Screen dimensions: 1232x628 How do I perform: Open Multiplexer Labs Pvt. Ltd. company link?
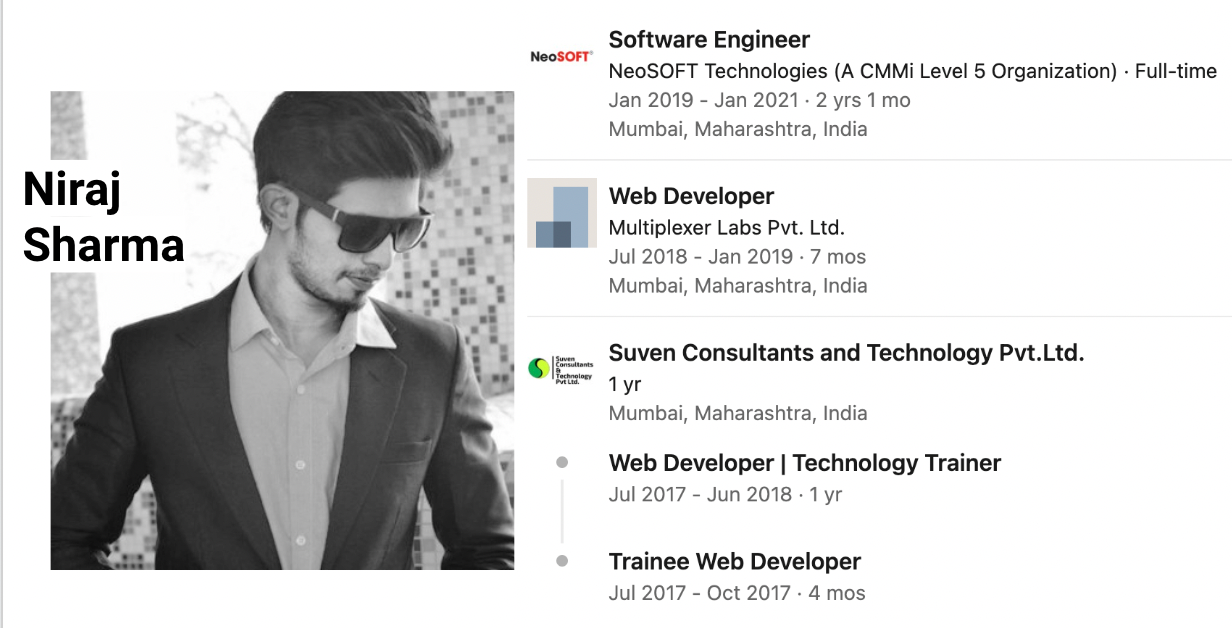[x=726, y=227]
